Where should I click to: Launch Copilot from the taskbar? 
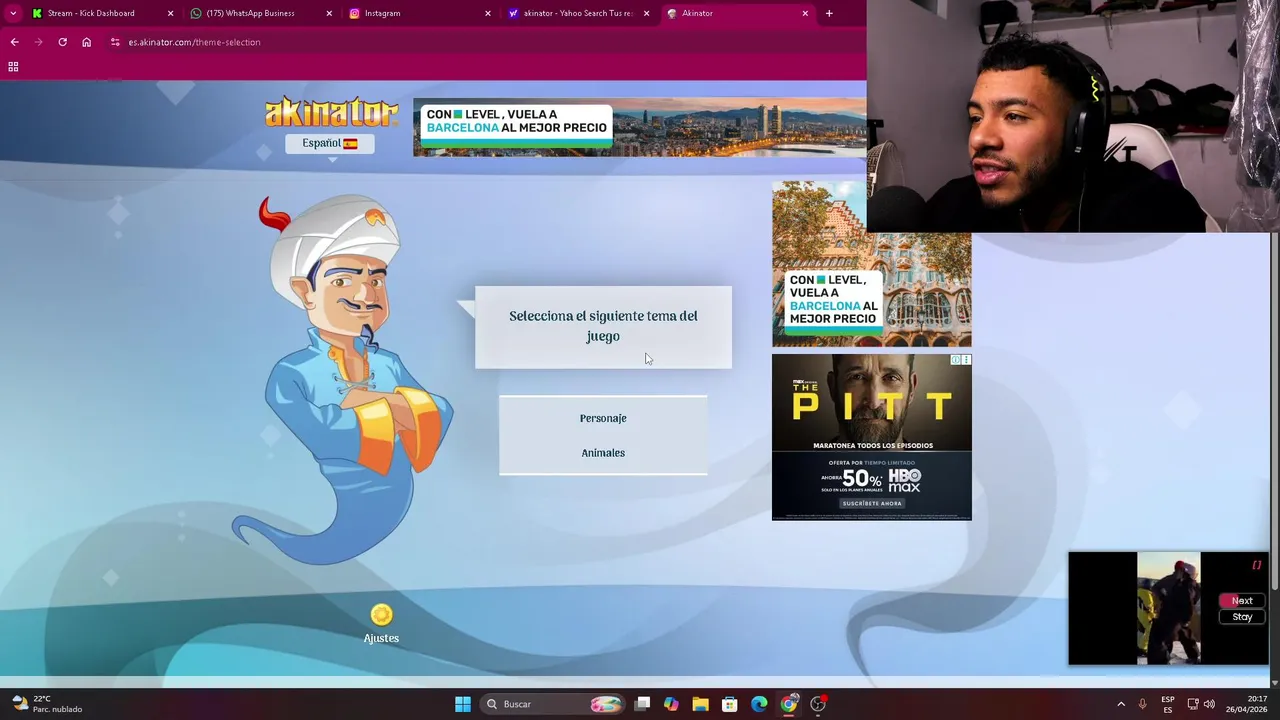point(671,704)
